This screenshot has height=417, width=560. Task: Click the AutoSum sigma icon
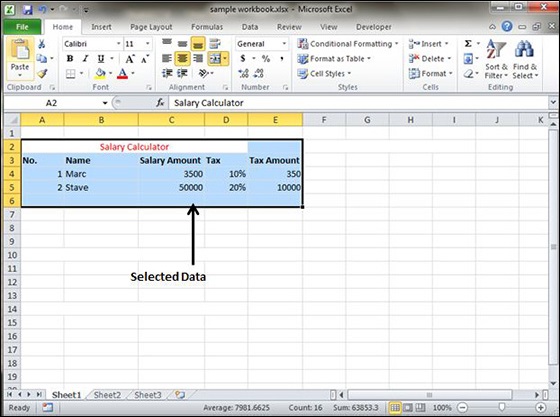[x=468, y=44]
